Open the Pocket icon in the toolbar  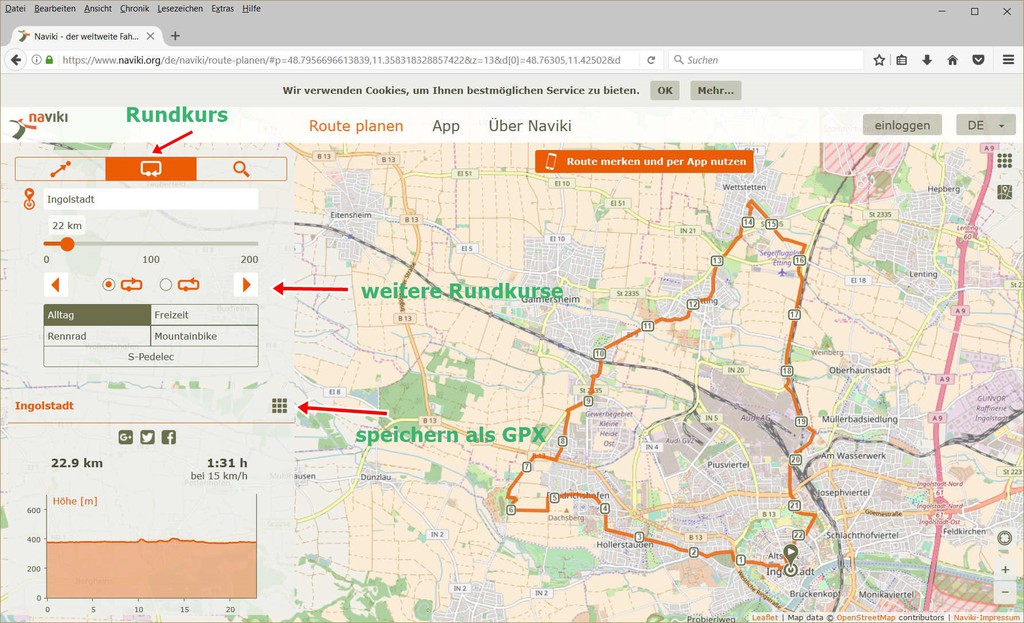(x=978, y=60)
